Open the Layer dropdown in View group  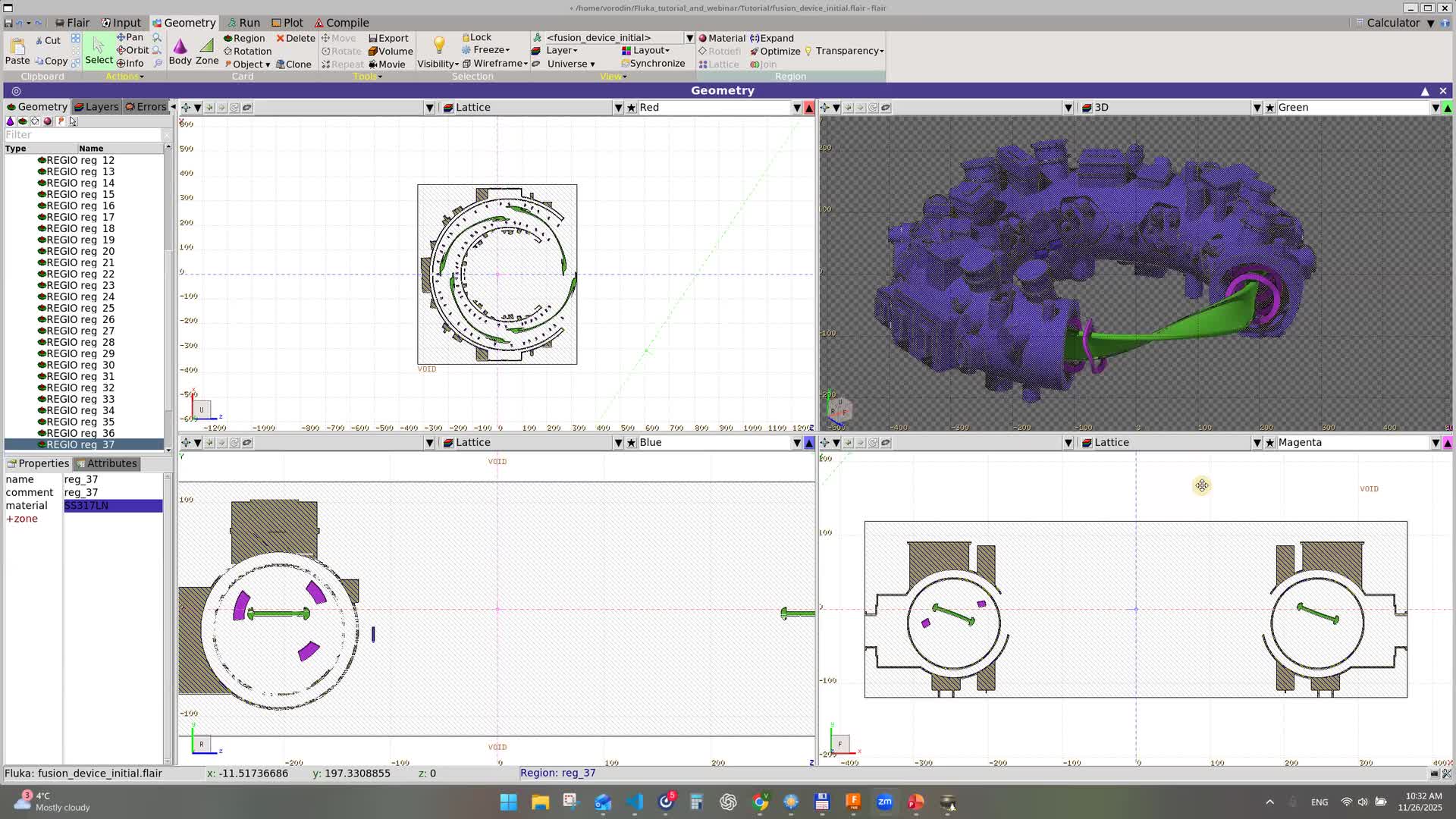(555, 50)
